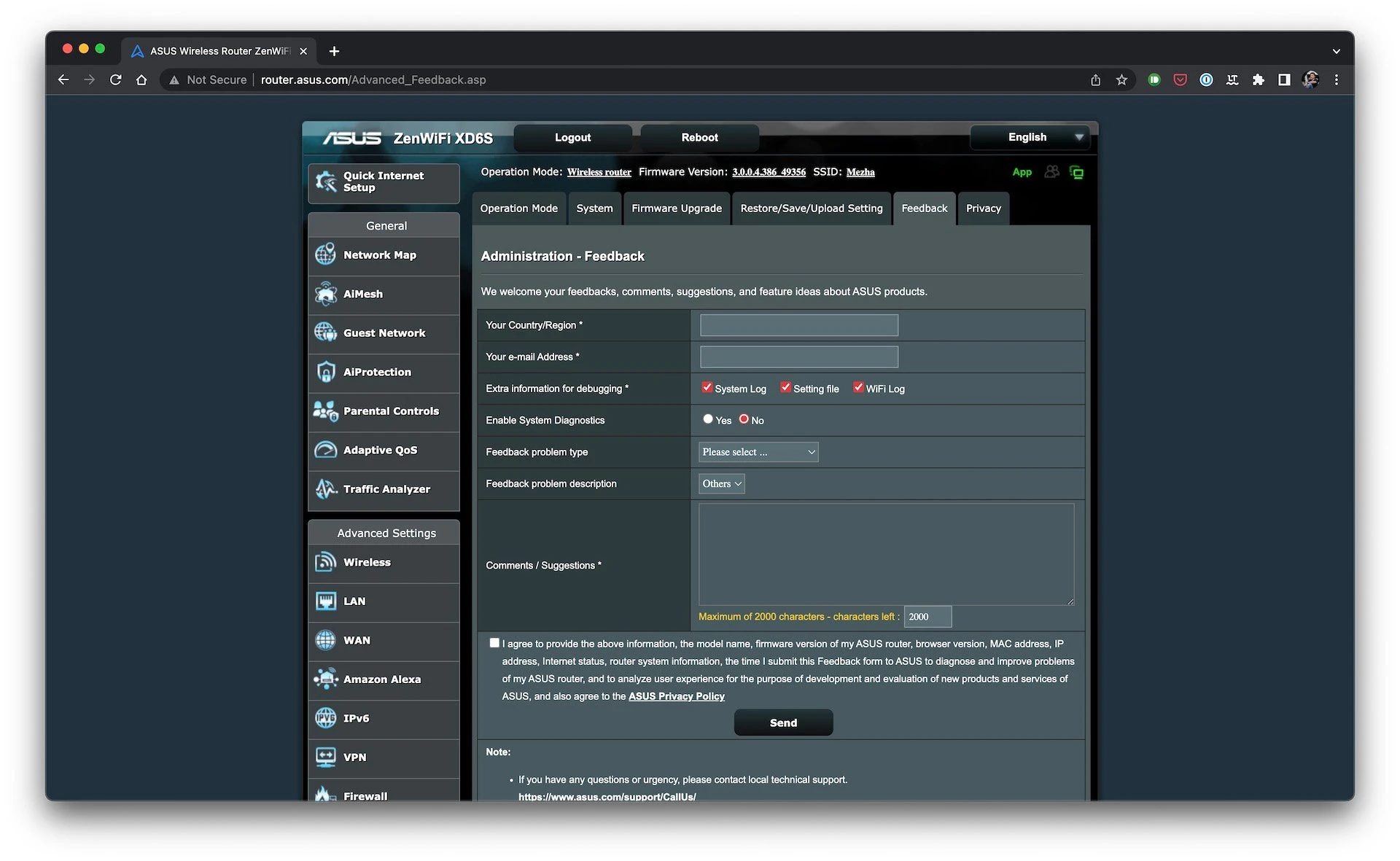Click the Network Map globe icon

(325, 255)
